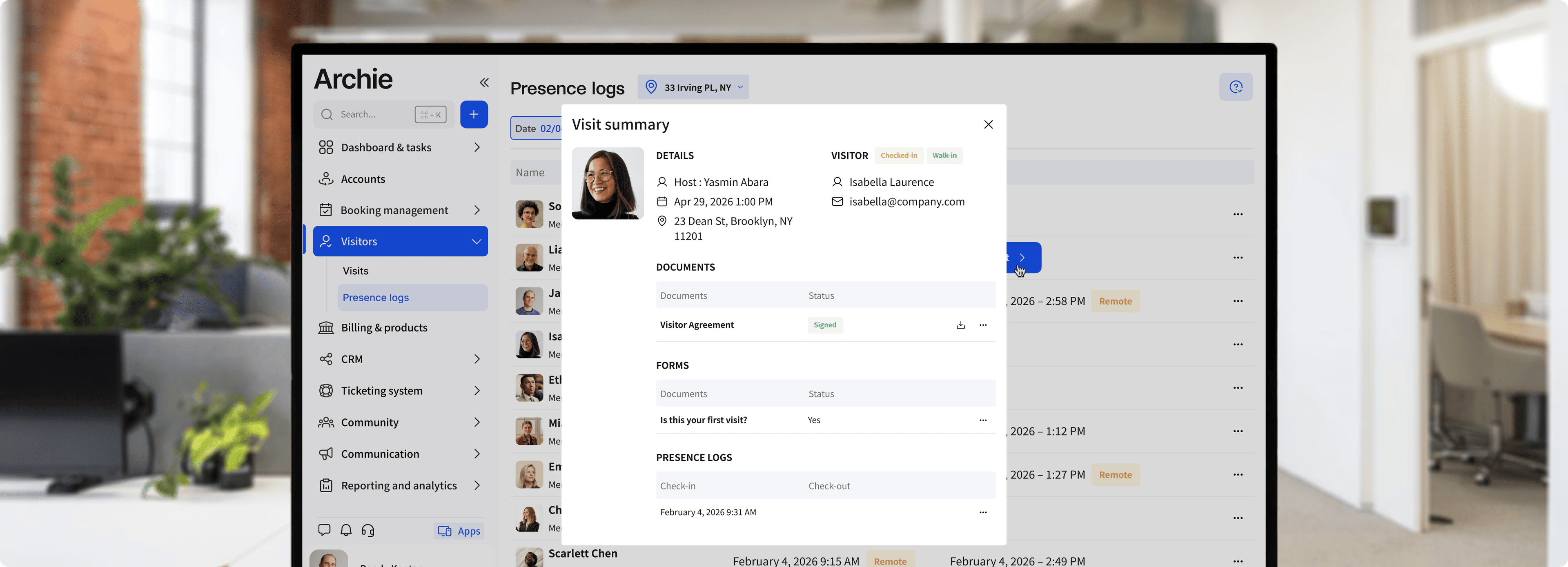
Task: Click the headset support icon
Action: (367, 530)
